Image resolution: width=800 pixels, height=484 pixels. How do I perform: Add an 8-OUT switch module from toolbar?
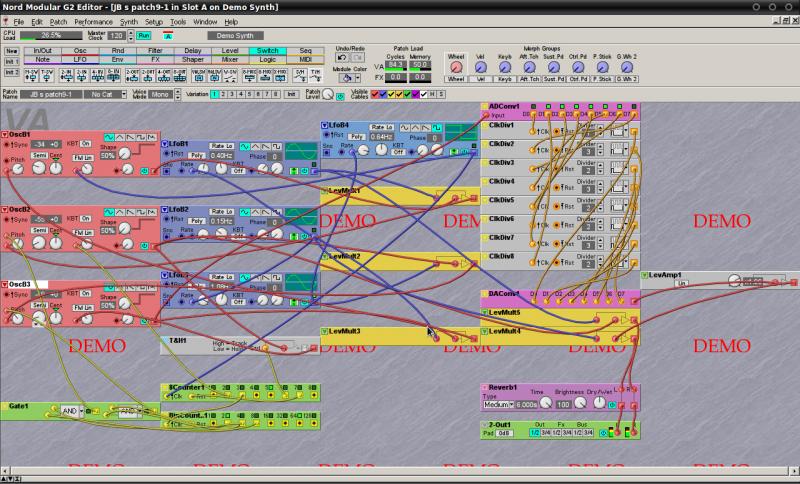click(x=180, y=76)
